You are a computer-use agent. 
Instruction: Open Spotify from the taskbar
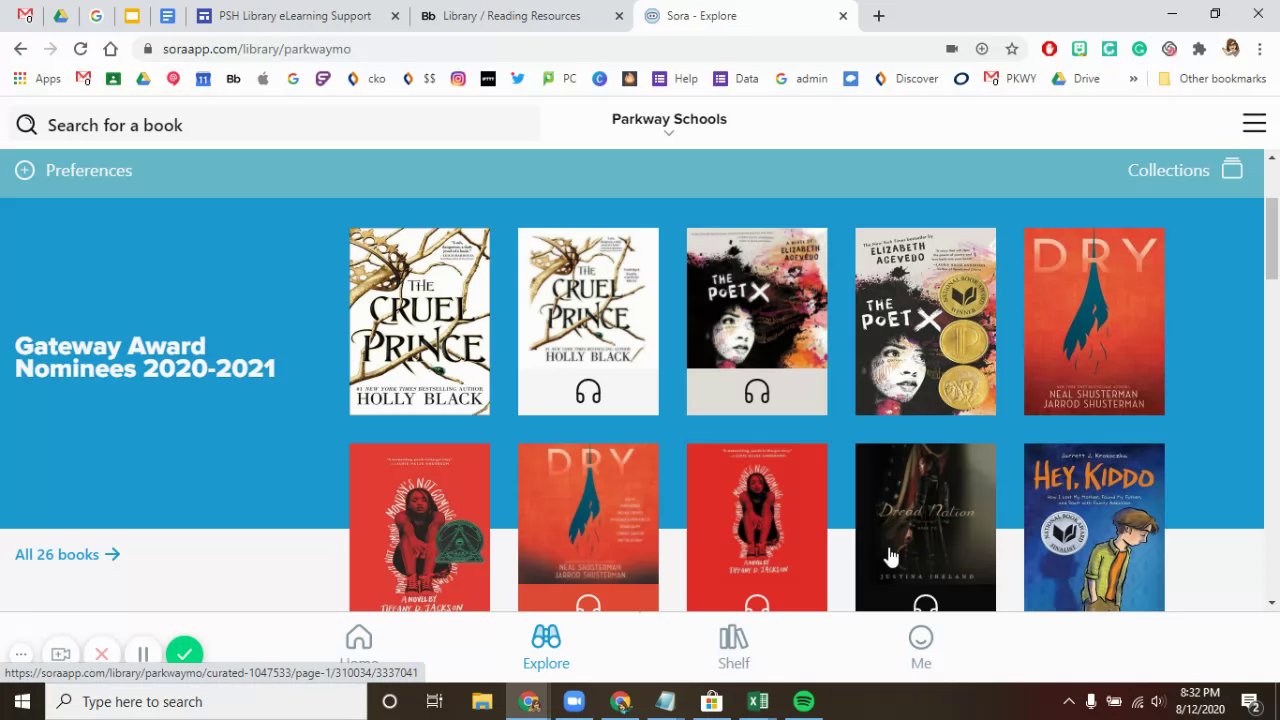(x=804, y=701)
